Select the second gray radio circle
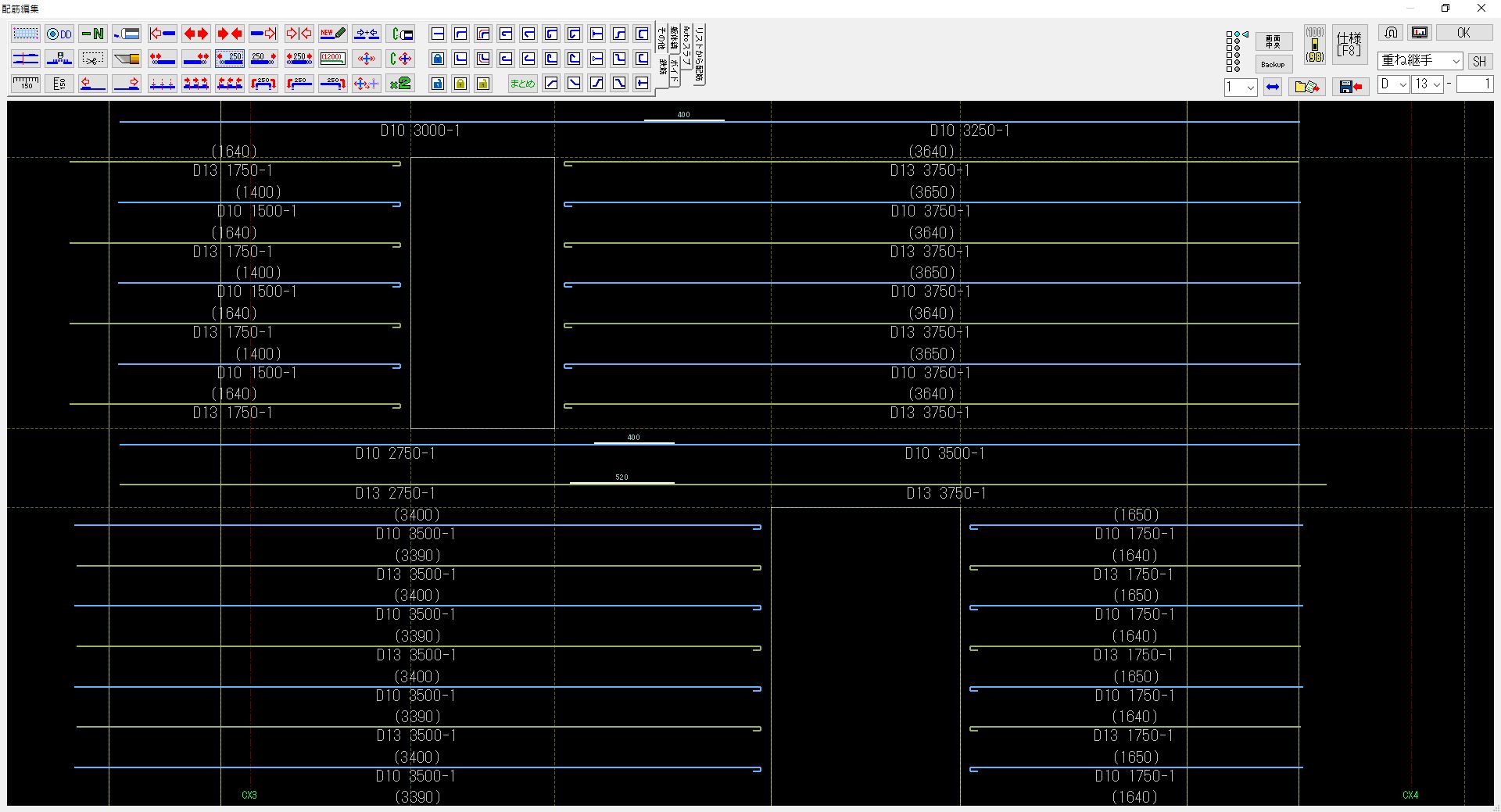This screenshot has height=812, width=1501. tap(1237, 41)
